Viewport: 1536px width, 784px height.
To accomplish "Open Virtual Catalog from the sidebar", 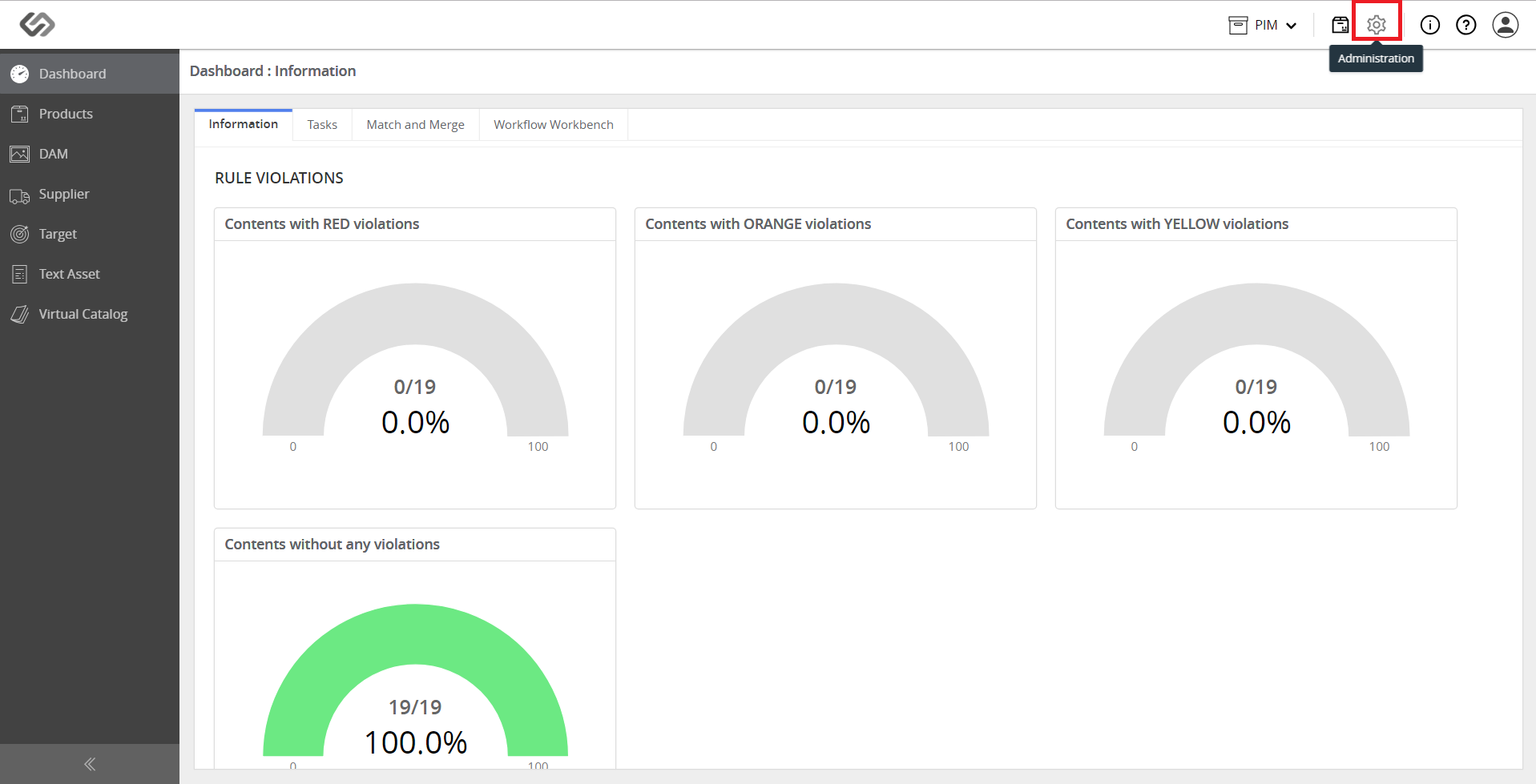I will [90, 314].
